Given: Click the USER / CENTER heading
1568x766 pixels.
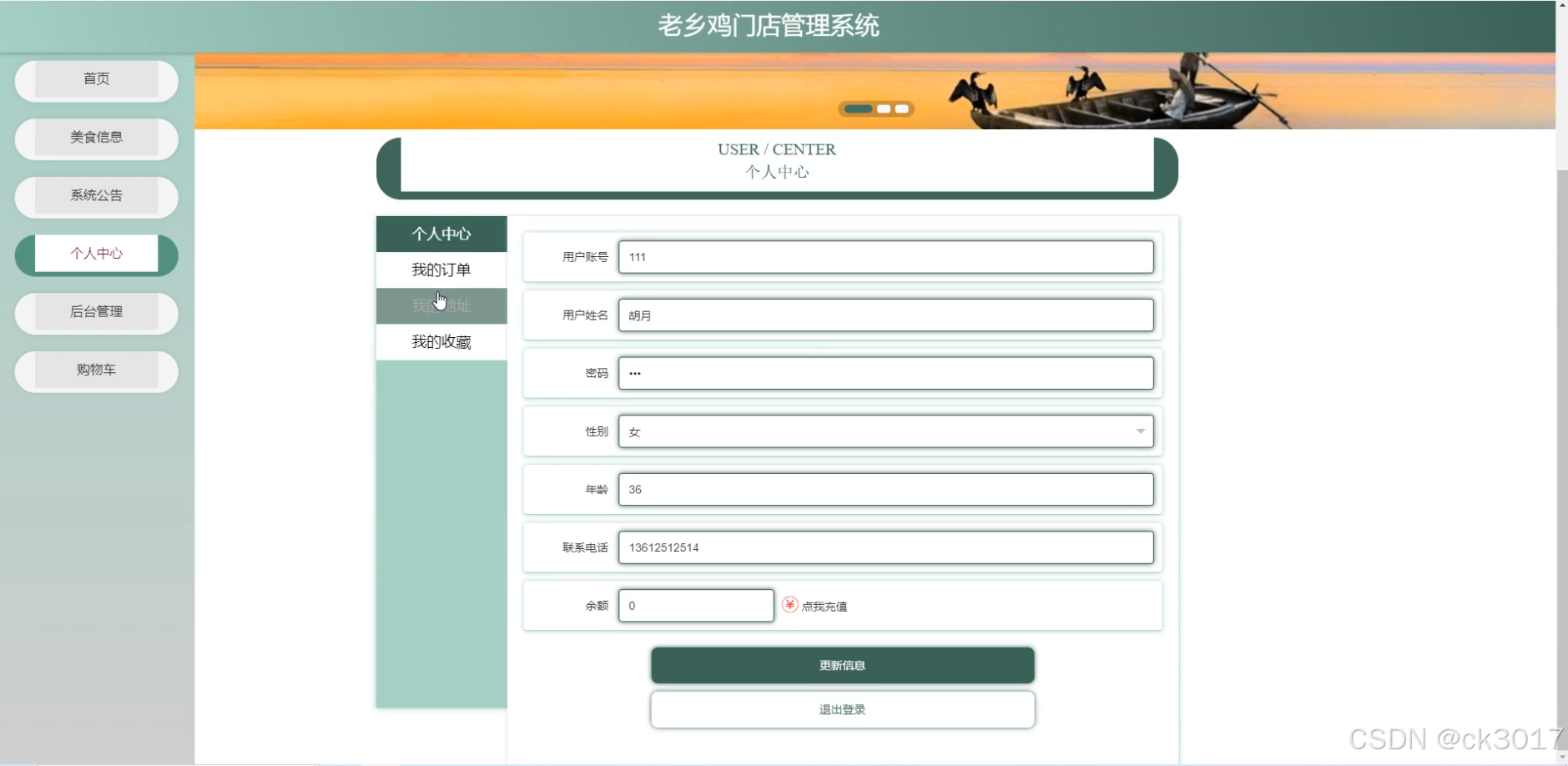Looking at the screenshot, I should click(x=777, y=149).
